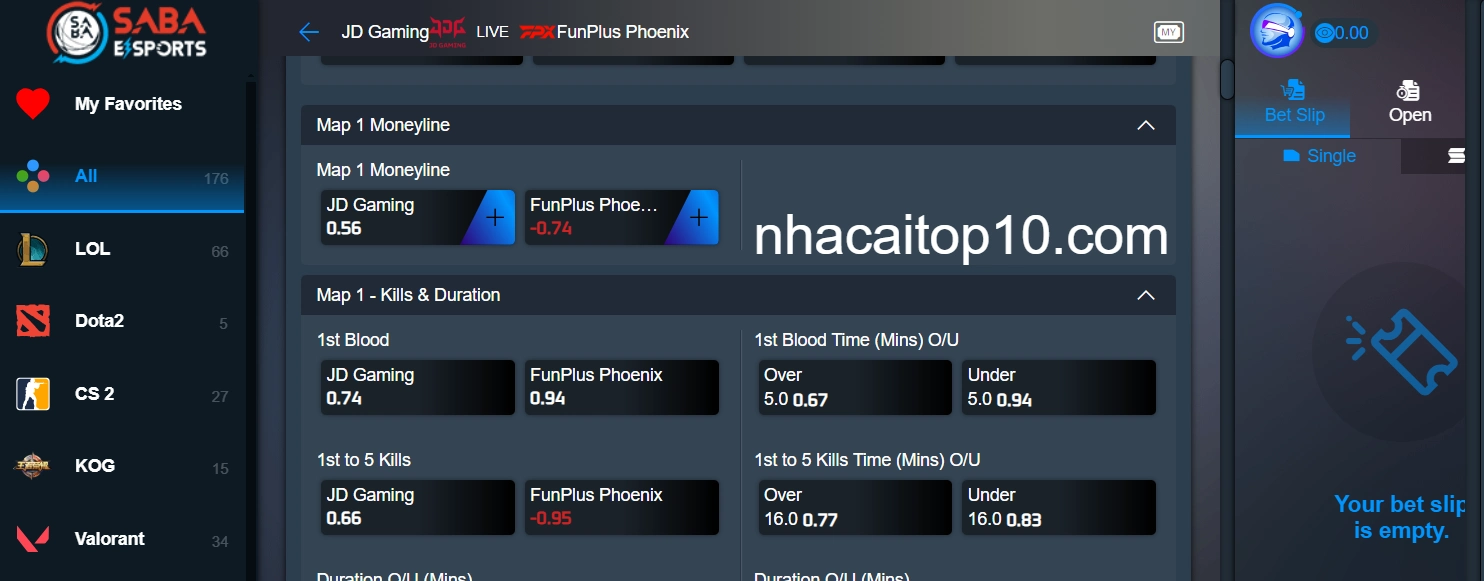The height and width of the screenshot is (581, 1484).
Task: Click the 1st to 5 Kills Time heading
Action: tap(867, 460)
